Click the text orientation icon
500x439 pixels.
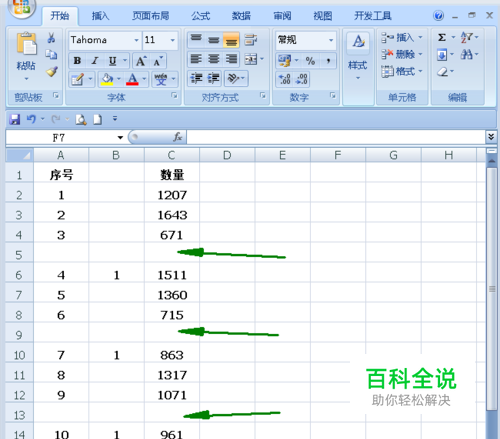point(233,79)
